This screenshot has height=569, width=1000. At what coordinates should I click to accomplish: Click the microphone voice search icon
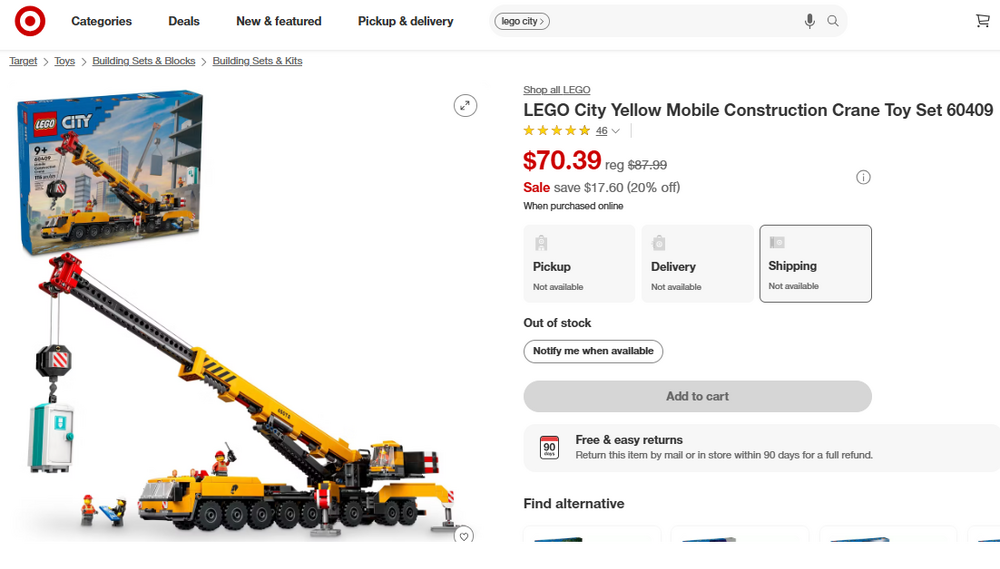(x=809, y=21)
